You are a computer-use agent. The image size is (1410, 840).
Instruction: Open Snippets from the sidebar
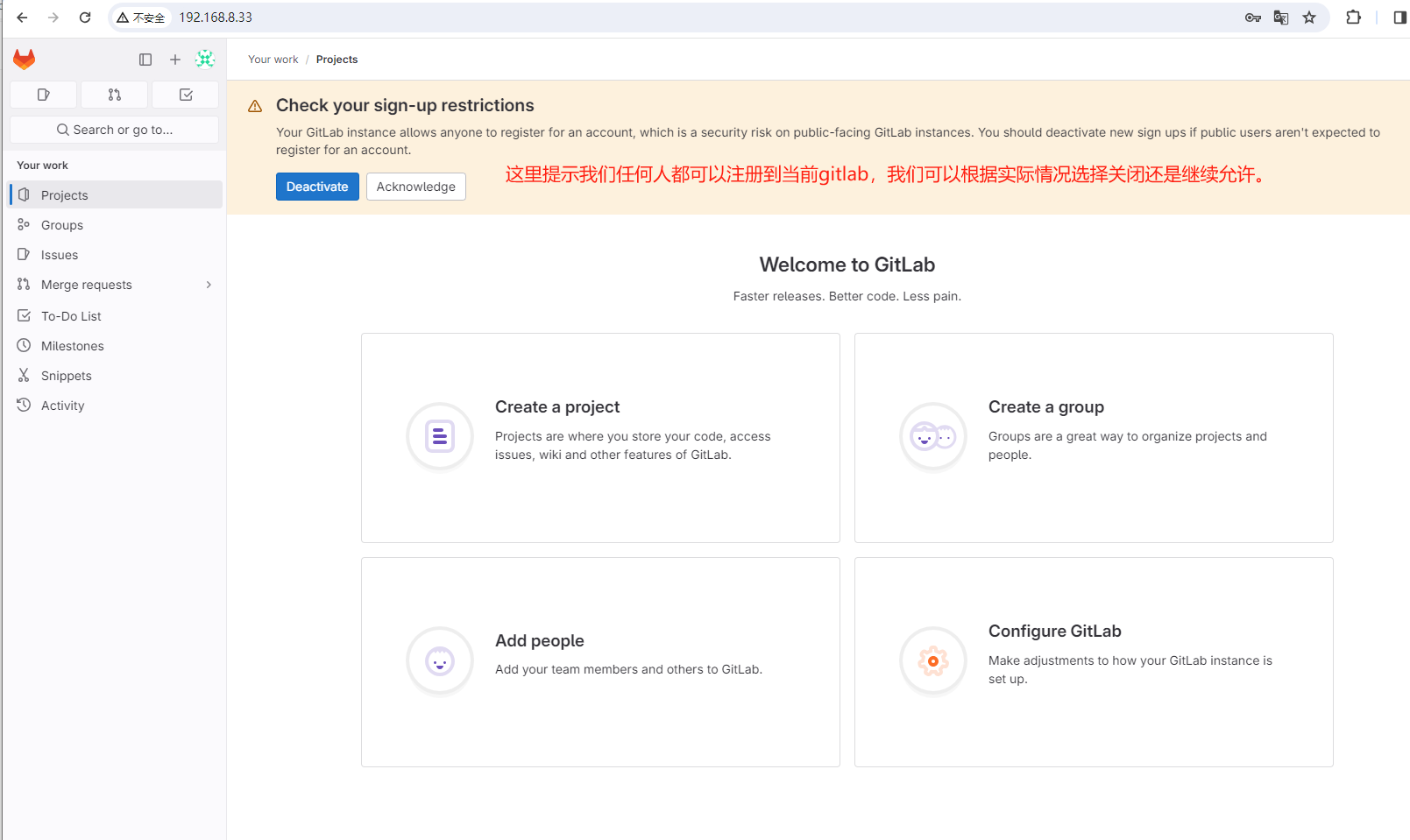tap(66, 376)
